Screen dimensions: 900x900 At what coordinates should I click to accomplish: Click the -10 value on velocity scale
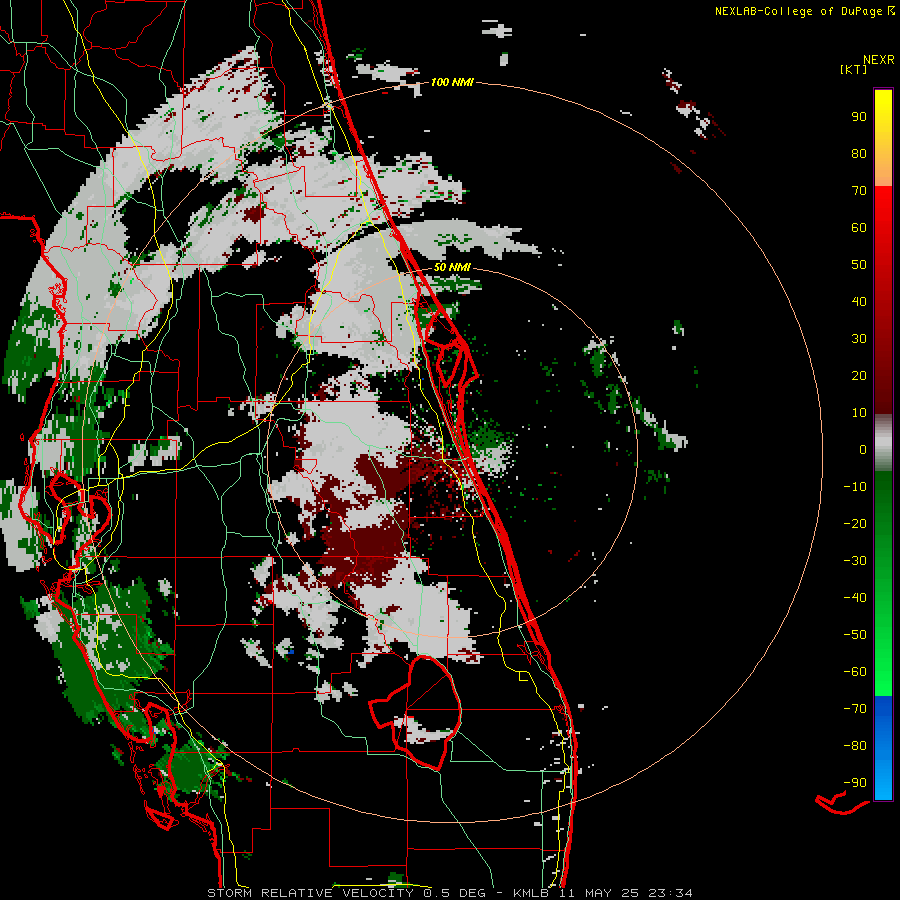[x=855, y=487]
